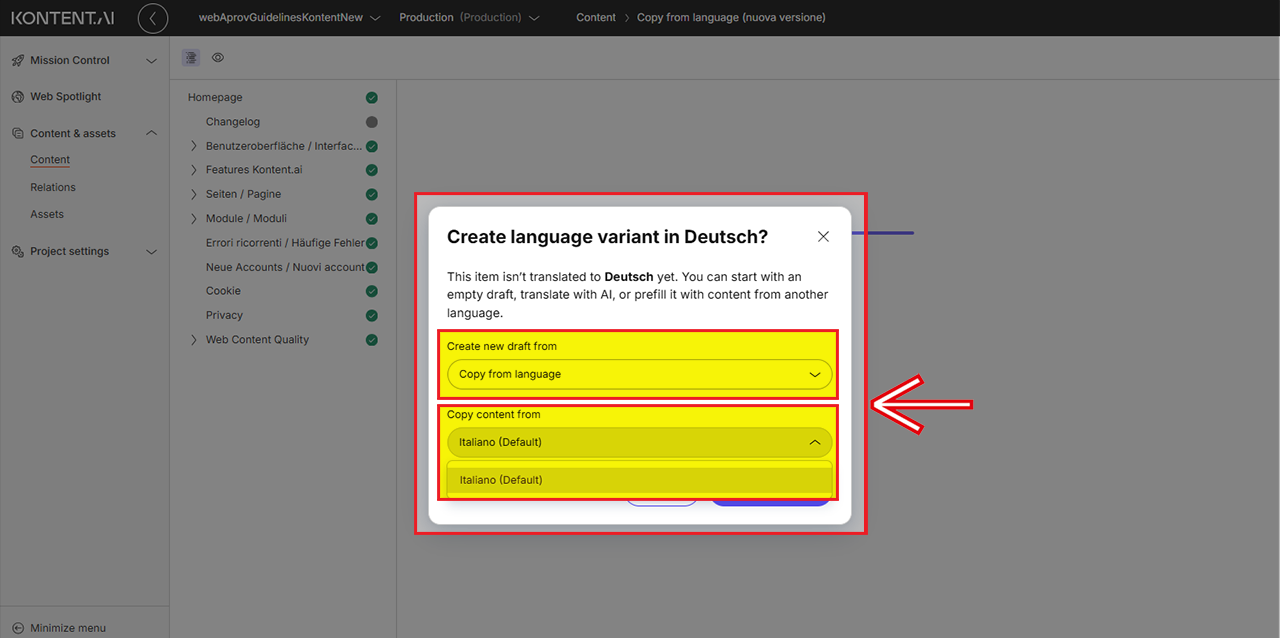The height and width of the screenshot is (638, 1280).
Task: Open the Production environment dropdown
Action: point(470,18)
